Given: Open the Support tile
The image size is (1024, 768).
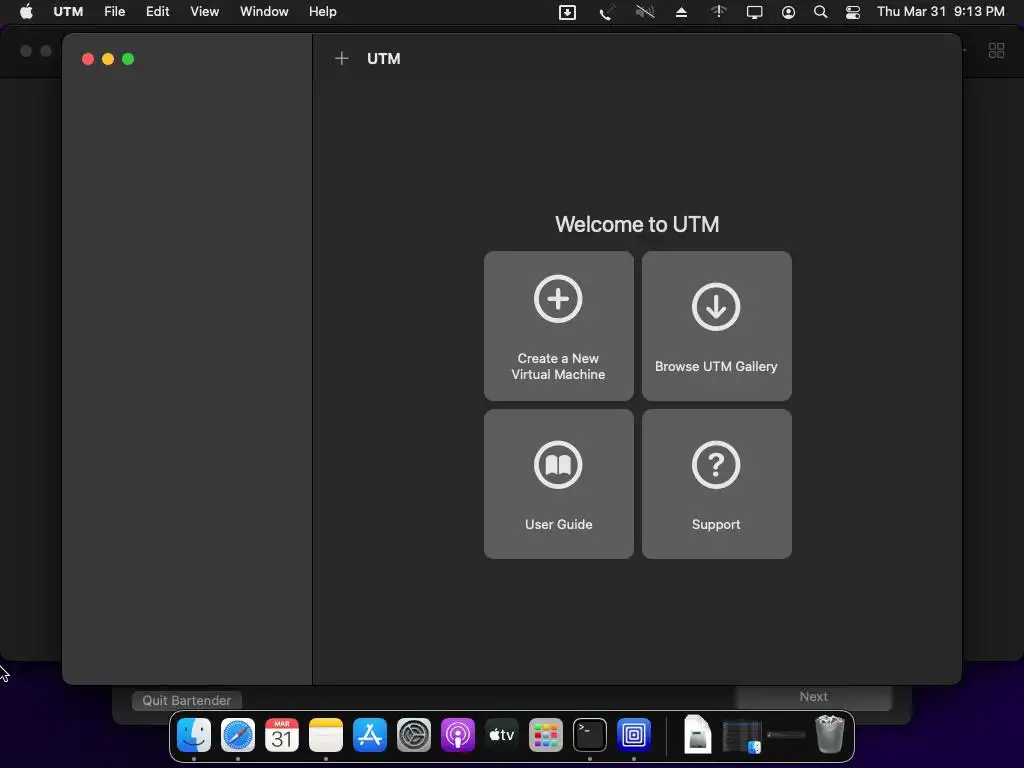Looking at the screenshot, I should [716, 484].
